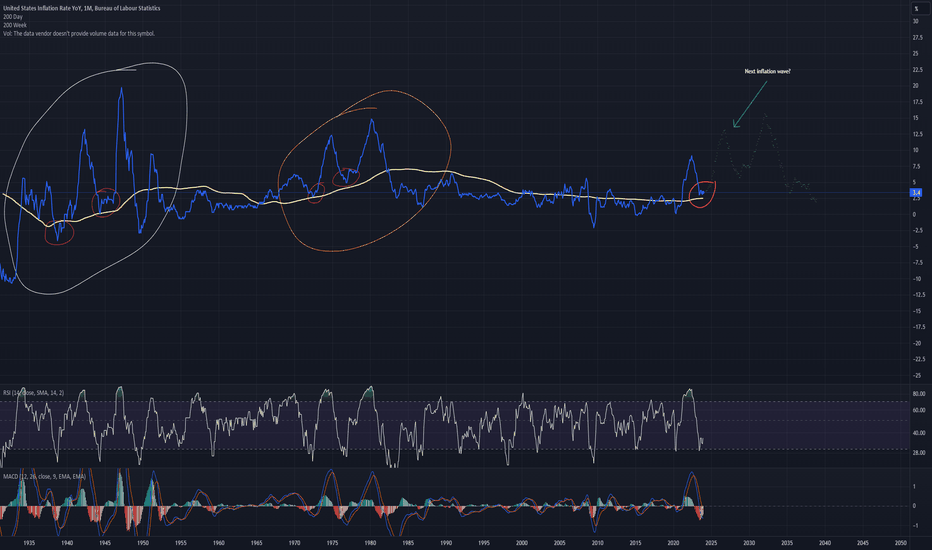The height and width of the screenshot is (550, 932).
Task: Click the MACD (12, 26, close, 9, EMA, EMA) legend
Action: coord(44,476)
